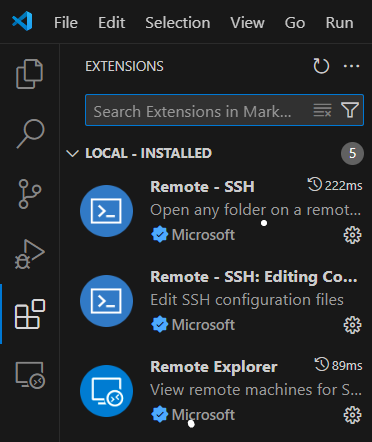This screenshot has height=442, width=372.
Task: Open the Selection menu
Action: tap(178, 23)
